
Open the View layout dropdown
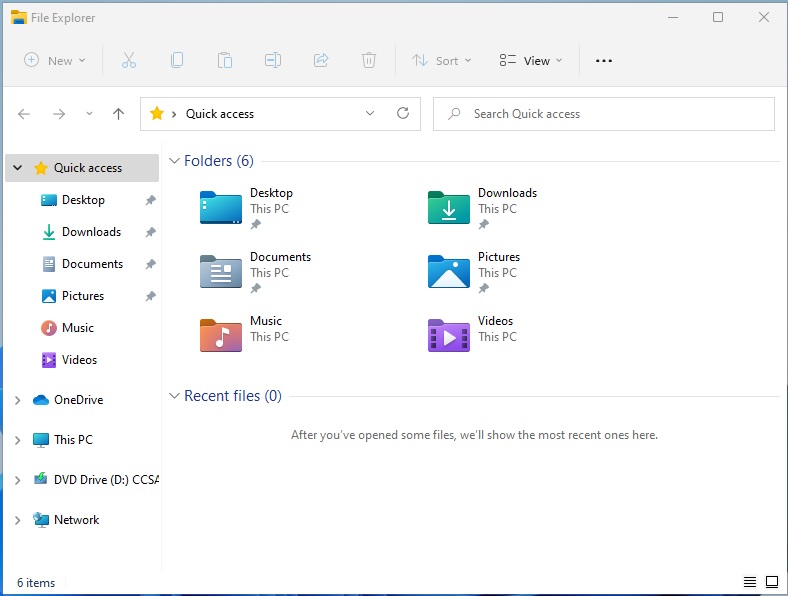(531, 61)
